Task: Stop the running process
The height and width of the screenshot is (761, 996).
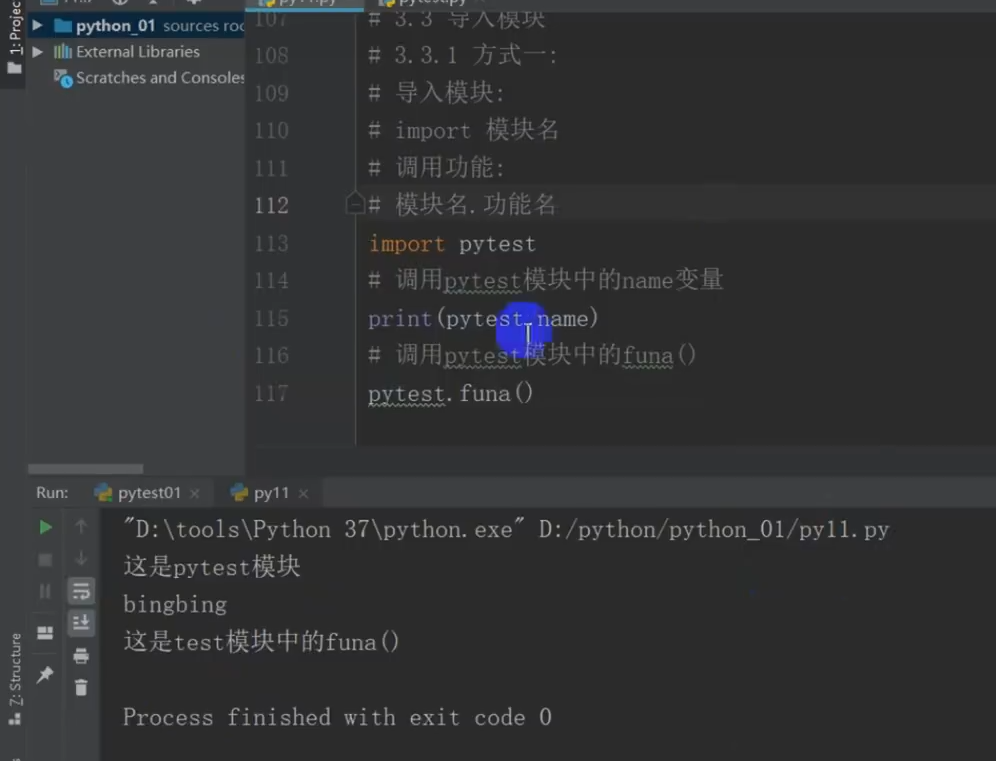Action: (x=44, y=560)
